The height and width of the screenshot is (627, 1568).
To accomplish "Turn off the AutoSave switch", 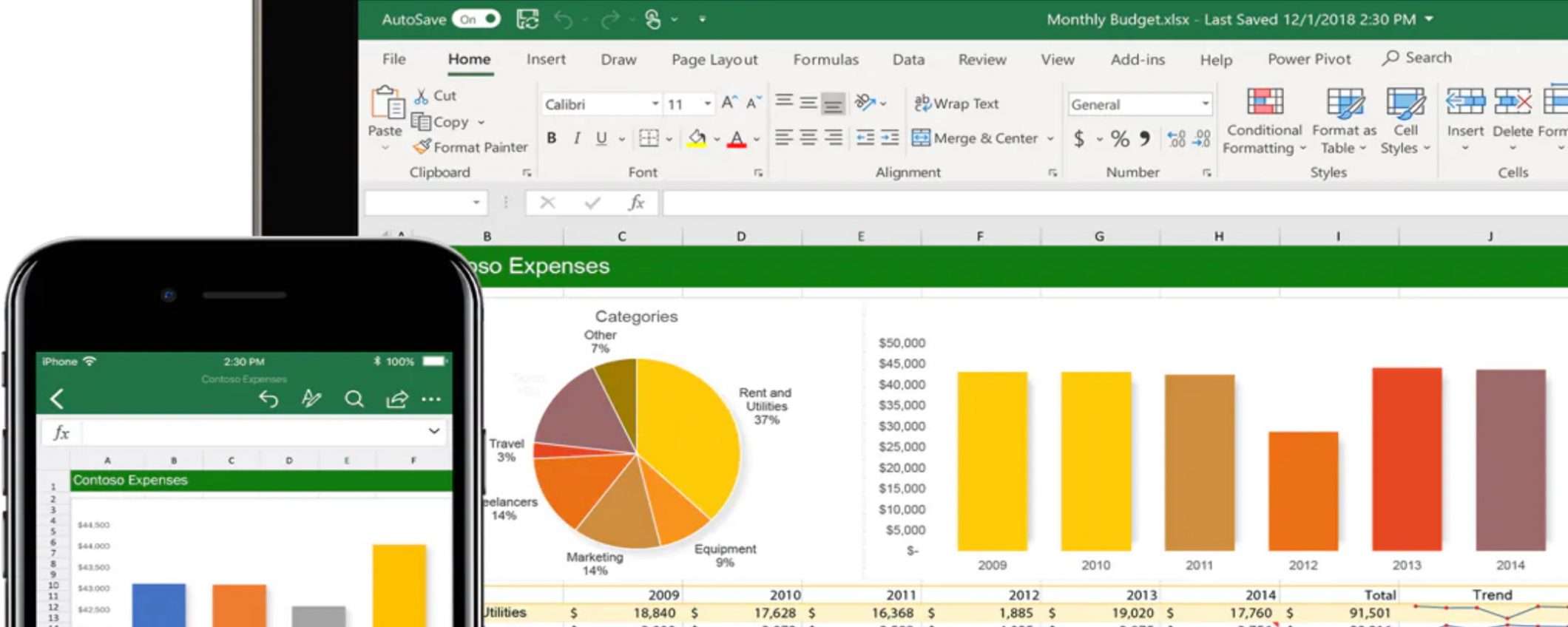I will pyautogui.click(x=477, y=19).
